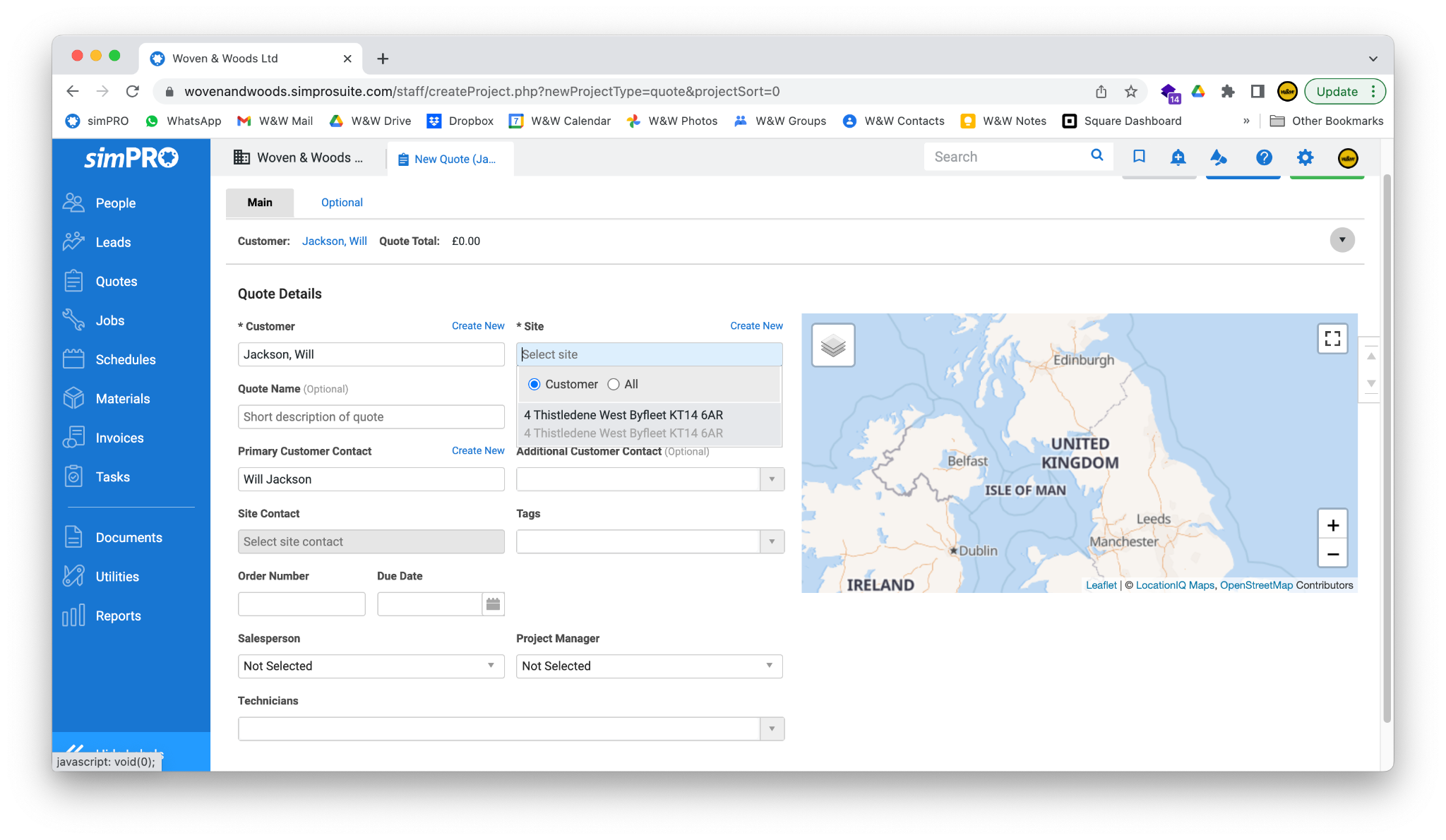This screenshot has width=1446, height=840.
Task: Open the Woven & Woods company tab
Action: coord(299,157)
